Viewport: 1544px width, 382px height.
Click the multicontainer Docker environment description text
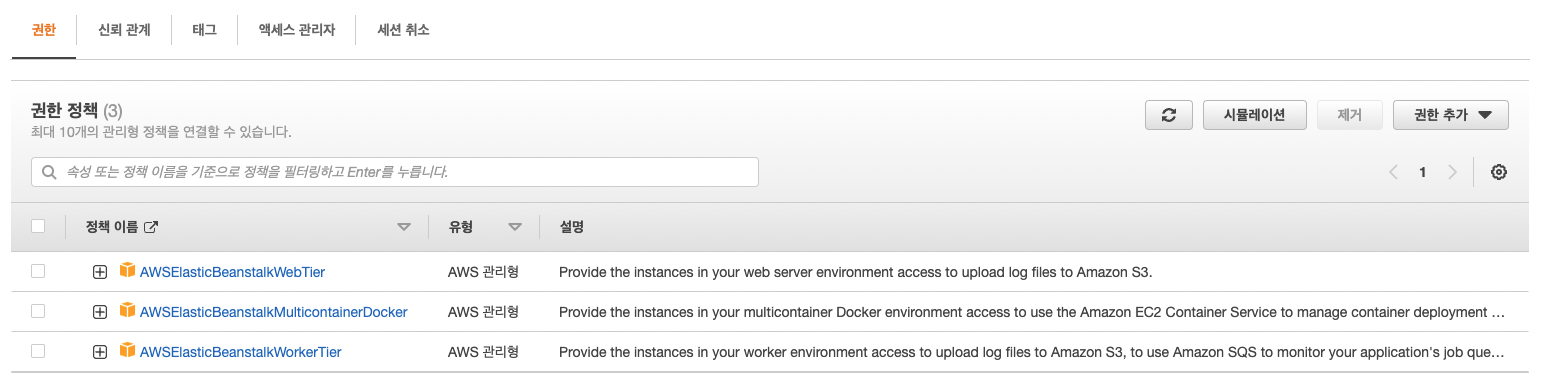click(1032, 312)
